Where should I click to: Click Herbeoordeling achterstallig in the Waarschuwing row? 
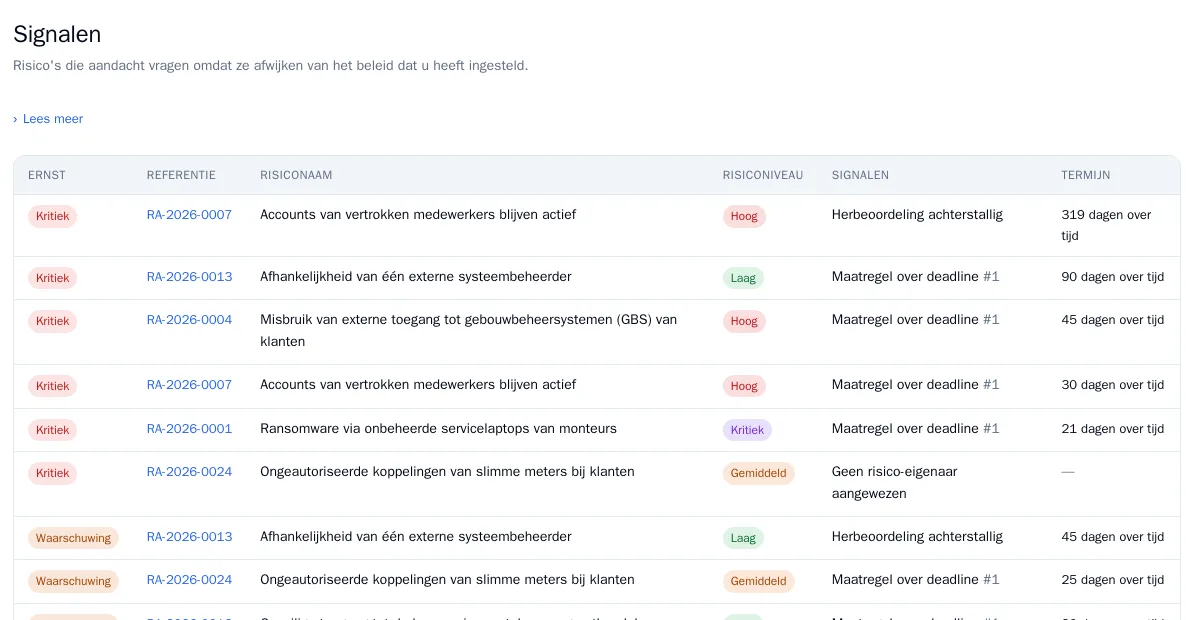[917, 537]
